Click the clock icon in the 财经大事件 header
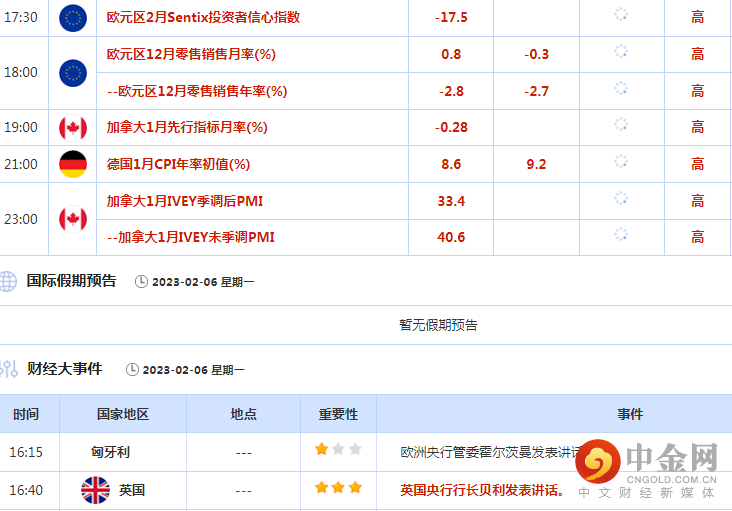The height and width of the screenshot is (511, 732). 132,370
